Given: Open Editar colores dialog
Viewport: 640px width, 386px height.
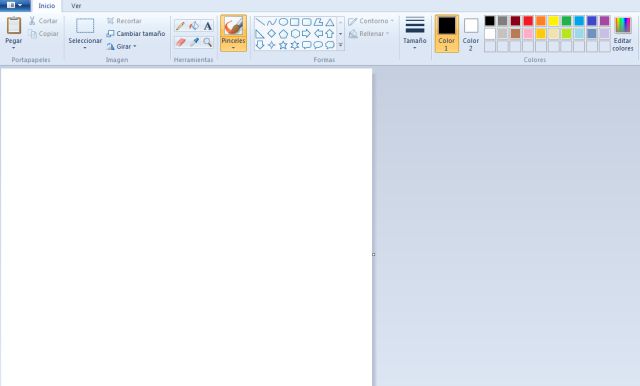Looking at the screenshot, I should (x=623, y=34).
